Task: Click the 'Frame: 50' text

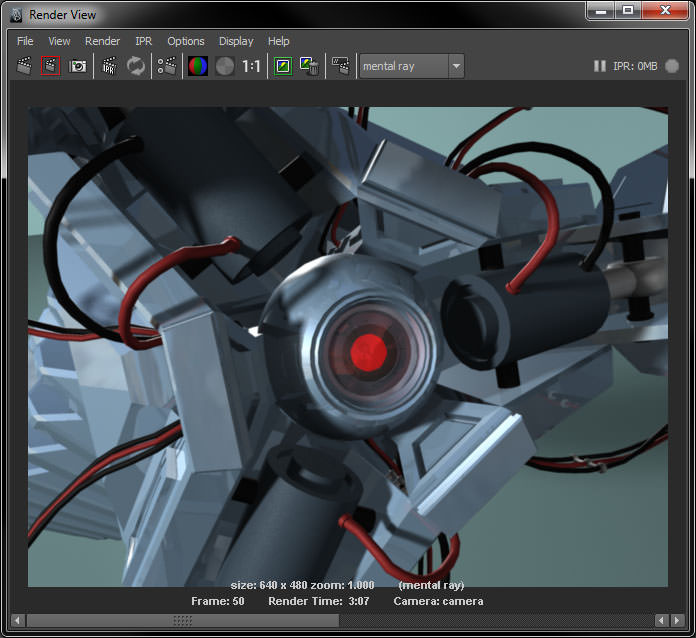Action: 218,601
